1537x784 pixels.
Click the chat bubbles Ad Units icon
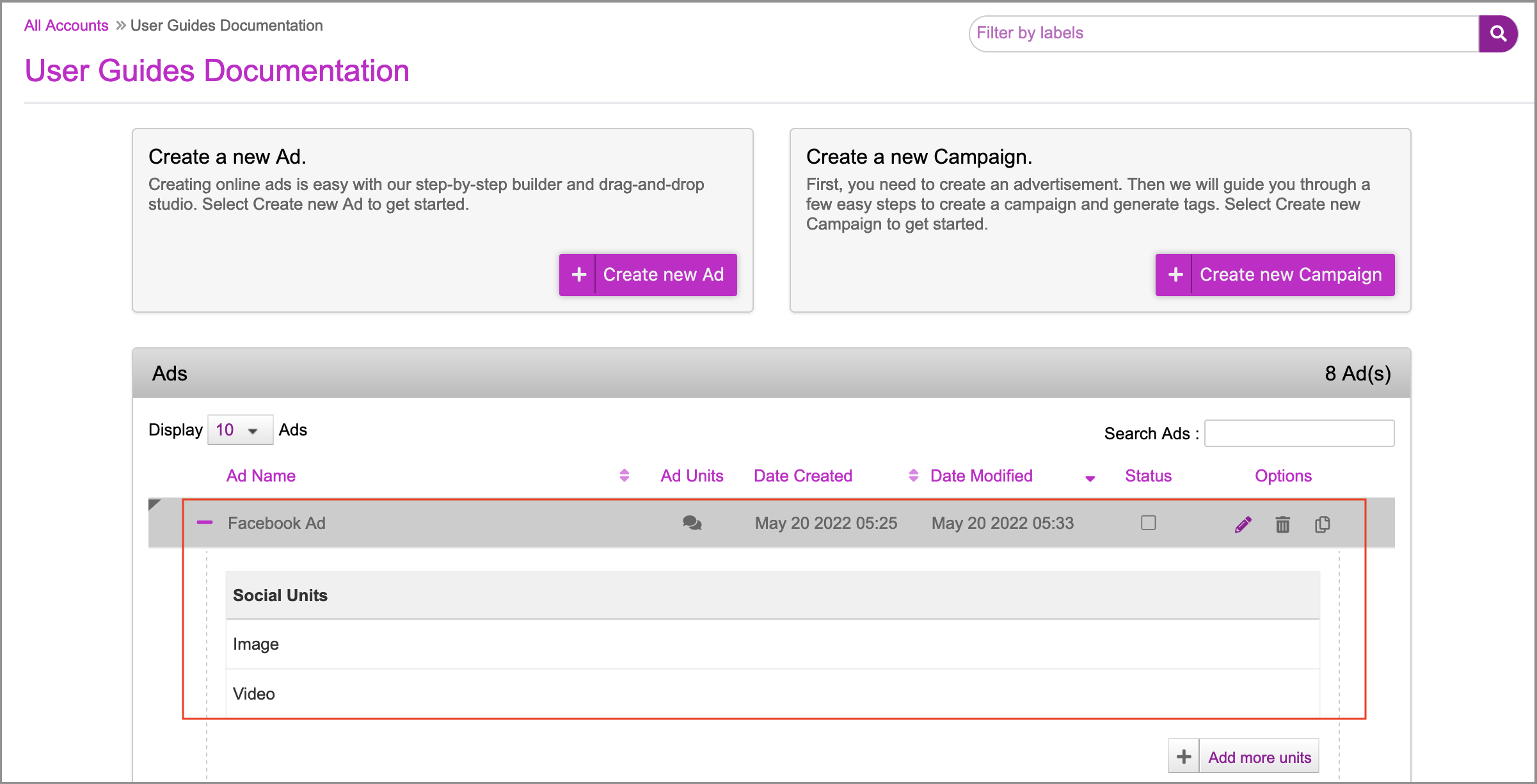[x=692, y=523]
